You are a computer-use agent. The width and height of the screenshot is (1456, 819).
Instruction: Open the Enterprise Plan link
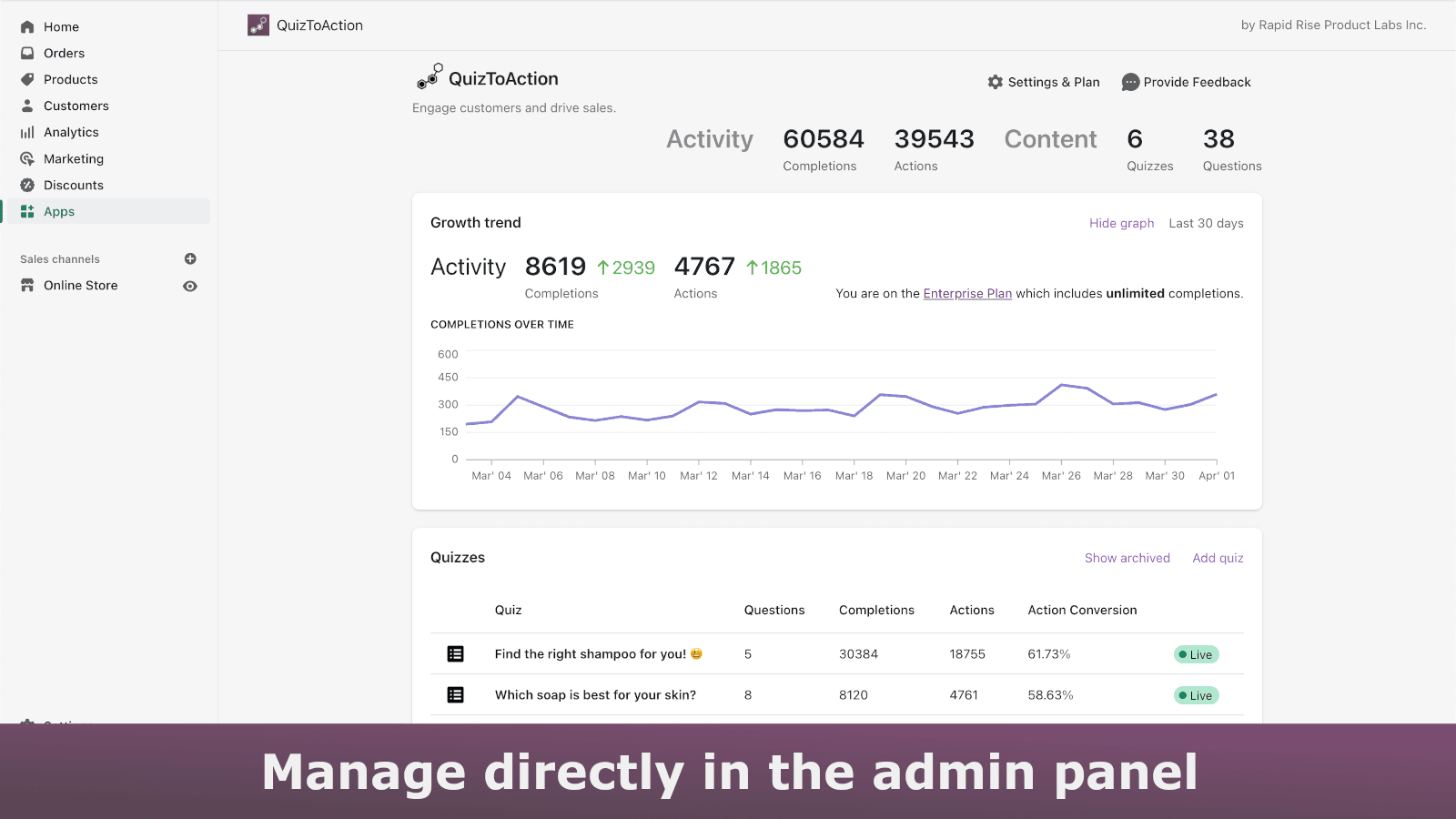[967, 294]
